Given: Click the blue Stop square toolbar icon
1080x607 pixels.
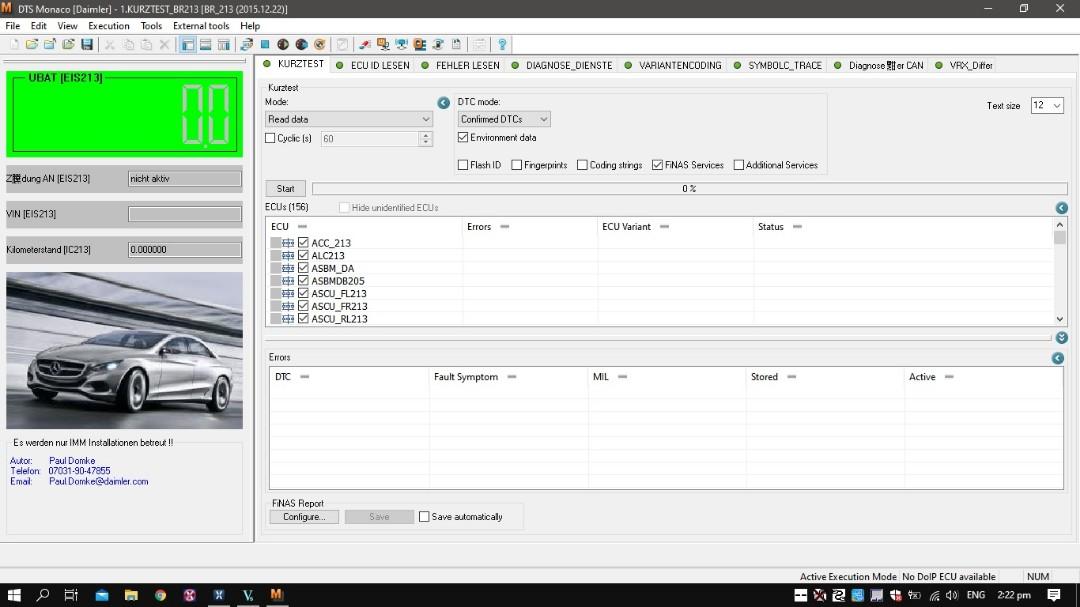Looking at the screenshot, I should tap(265, 45).
